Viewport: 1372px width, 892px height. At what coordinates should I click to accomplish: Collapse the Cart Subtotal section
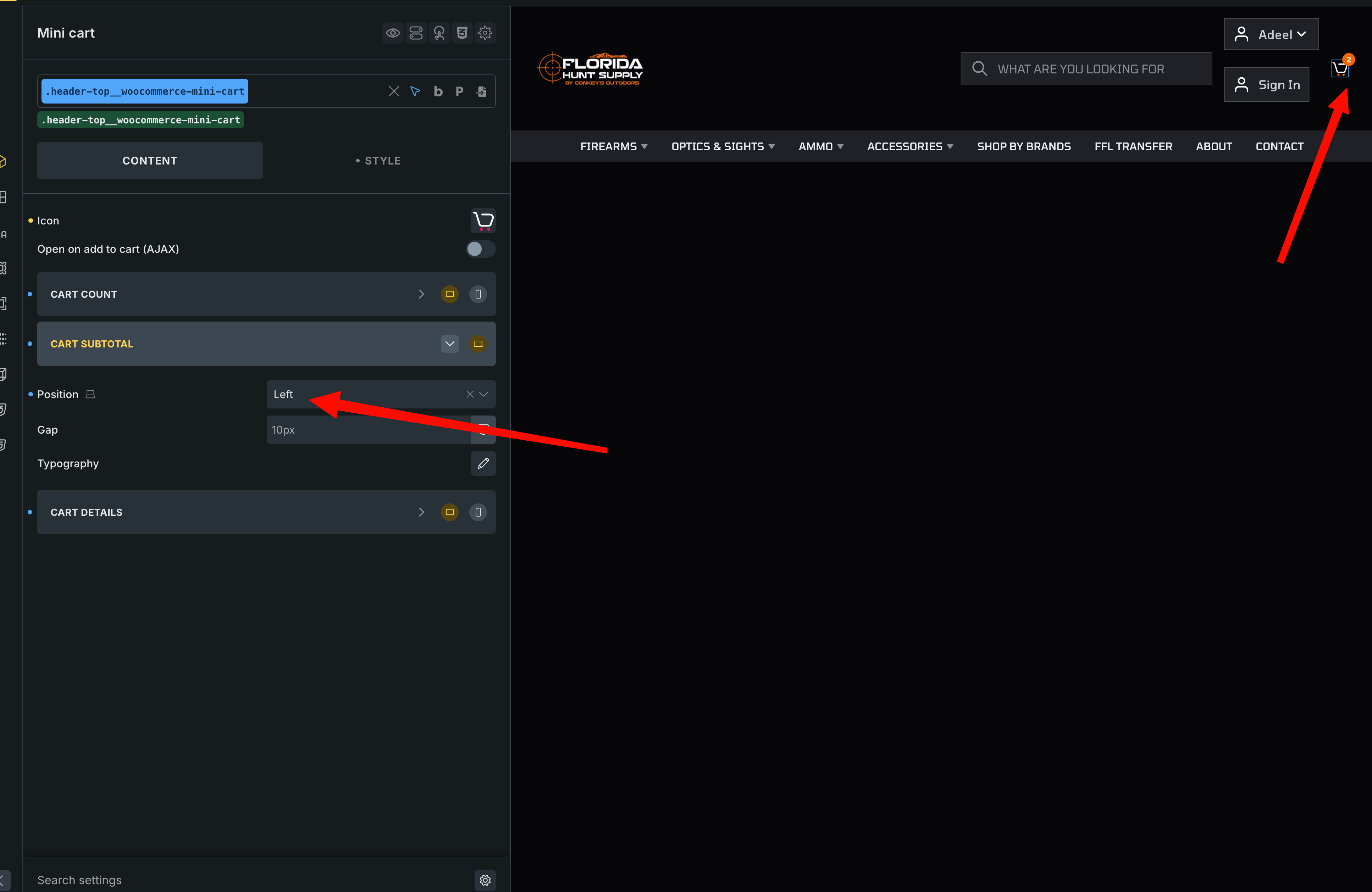[x=450, y=344]
